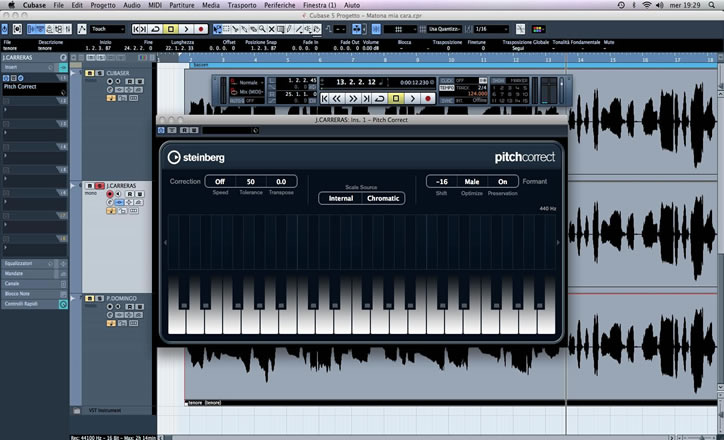This screenshot has height=440, width=724.
Task: Toggle the CLICK metronome button in Transport
Action: coord(446,81)
